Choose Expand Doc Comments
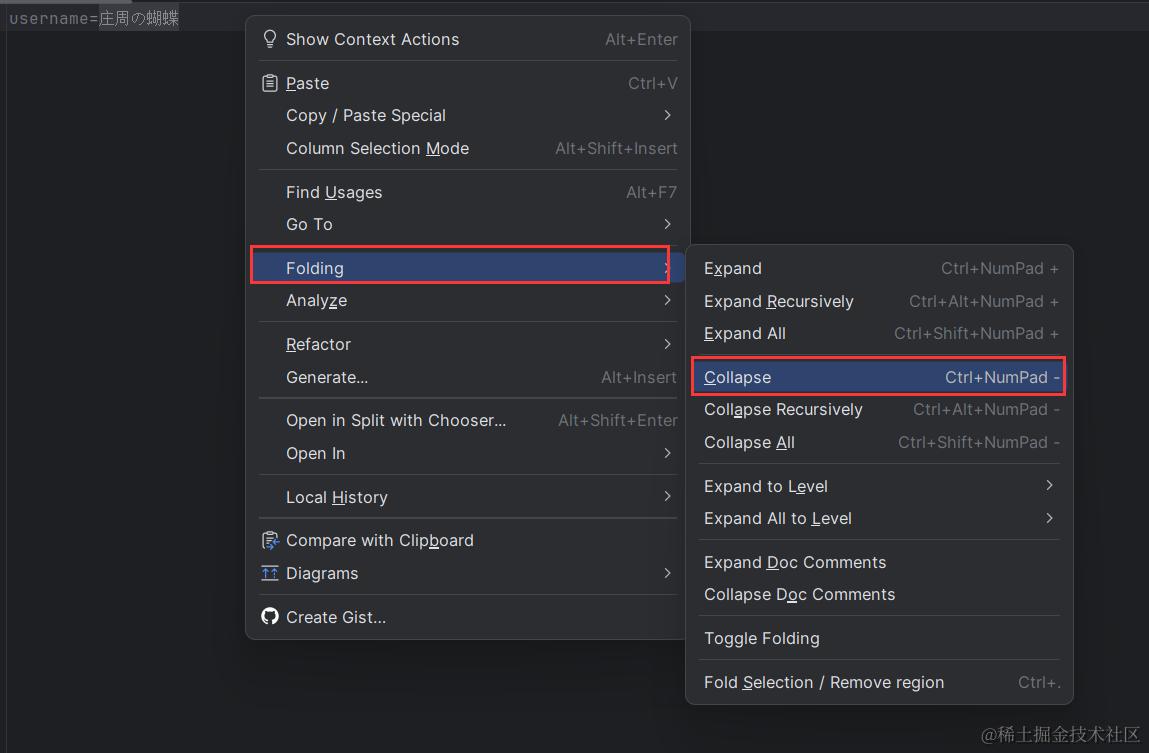This screenshot has width=1149, height=753. pos(879,563)
